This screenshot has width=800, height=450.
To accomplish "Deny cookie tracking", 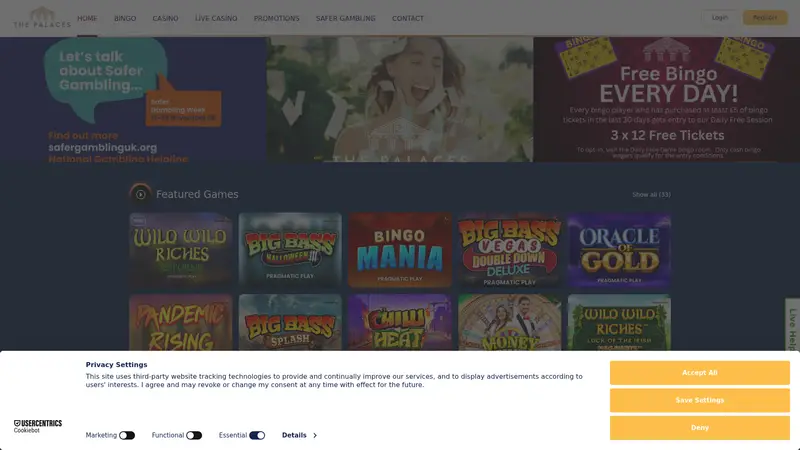I will [x=699, y=428].
